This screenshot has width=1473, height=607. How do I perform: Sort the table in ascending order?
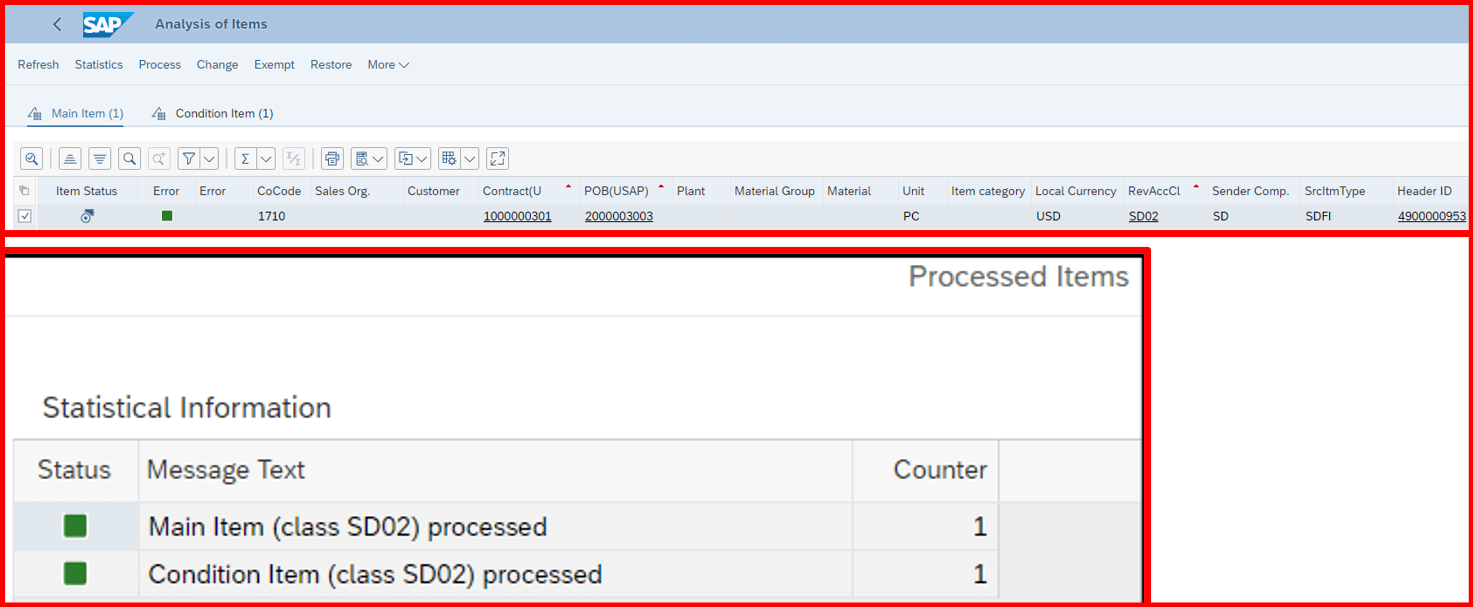click(69, 158)
